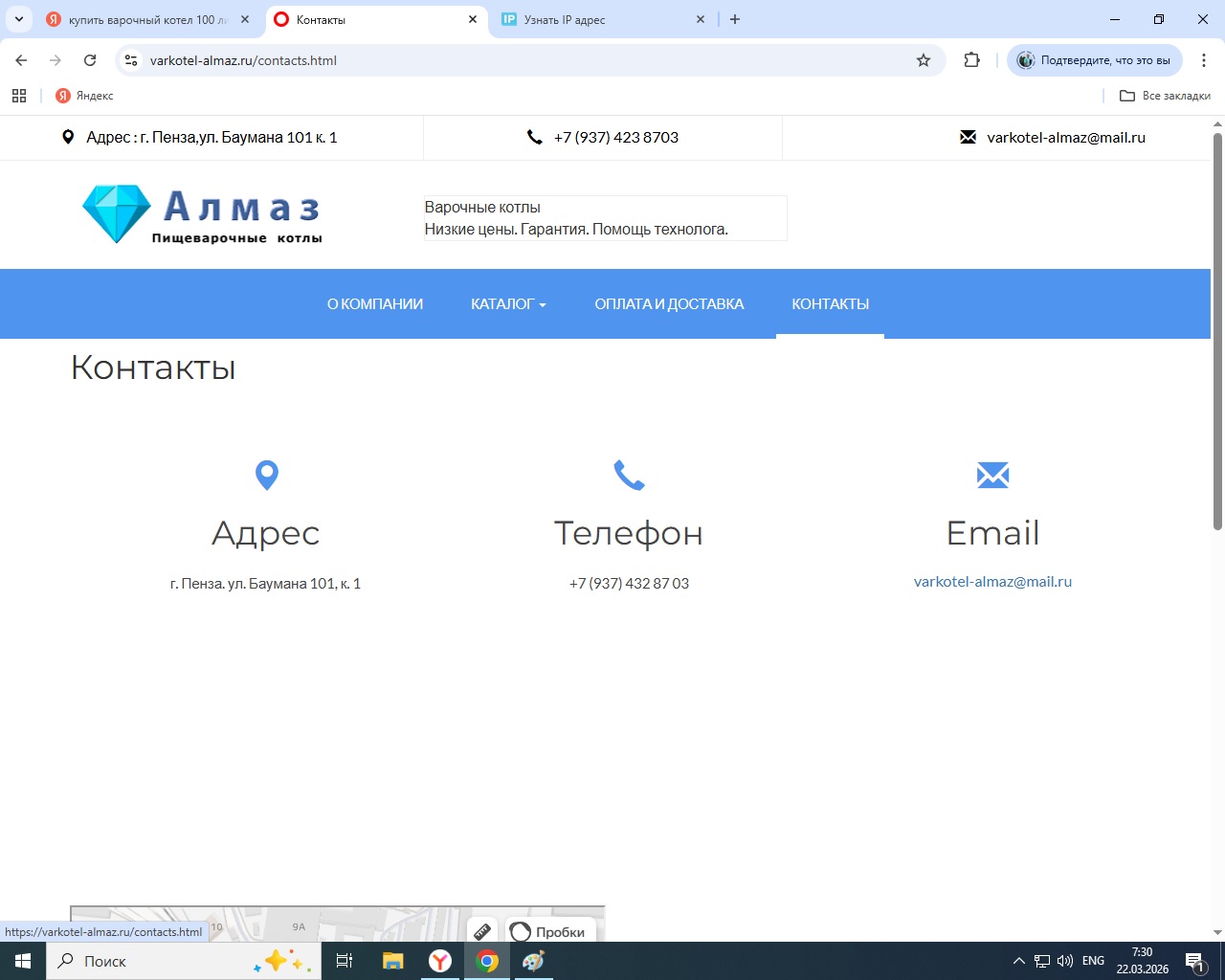Open the clock showing 7:30 22.03.2026

click(x=1142, y=961)
